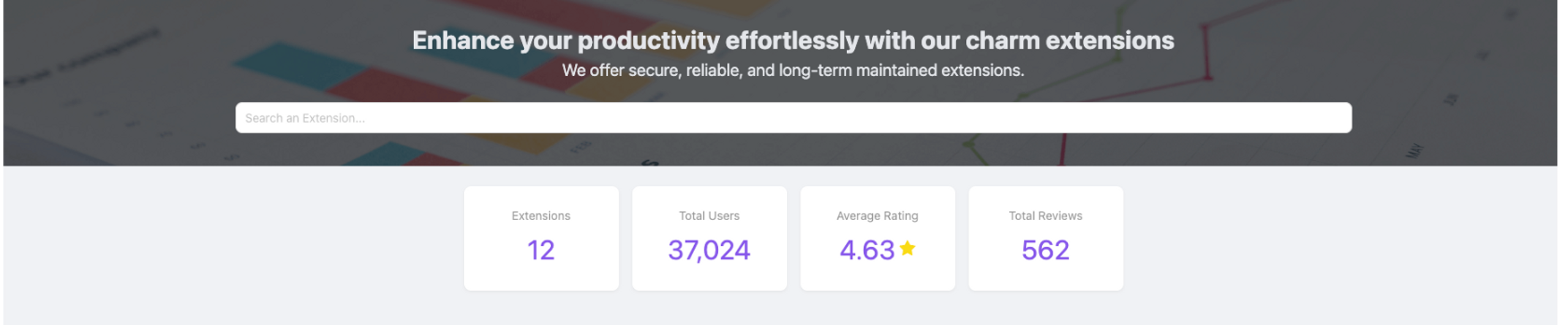The width and height of the screenshot is (1568, 325).
Task: Click the Average Rating label
Action: (877, 216)
